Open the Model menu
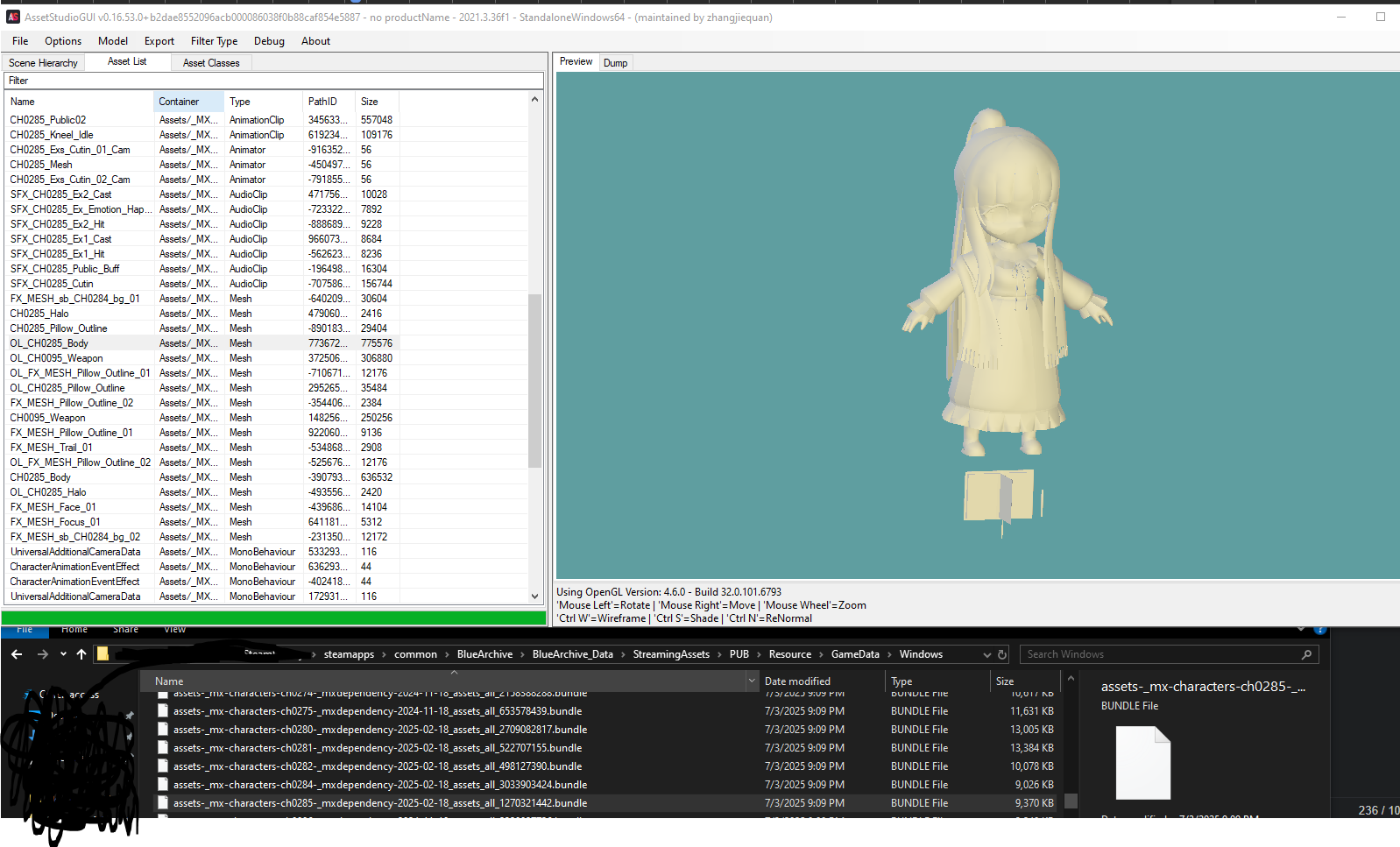This screenshot has height=847, width=1400. coord(113,41)
